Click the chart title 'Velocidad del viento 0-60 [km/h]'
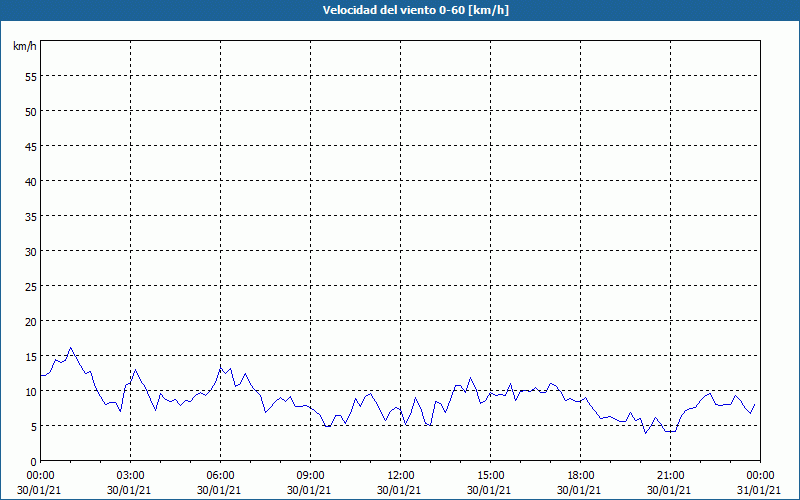This screenshot has height=500, width=800. [x=400, y=11]
